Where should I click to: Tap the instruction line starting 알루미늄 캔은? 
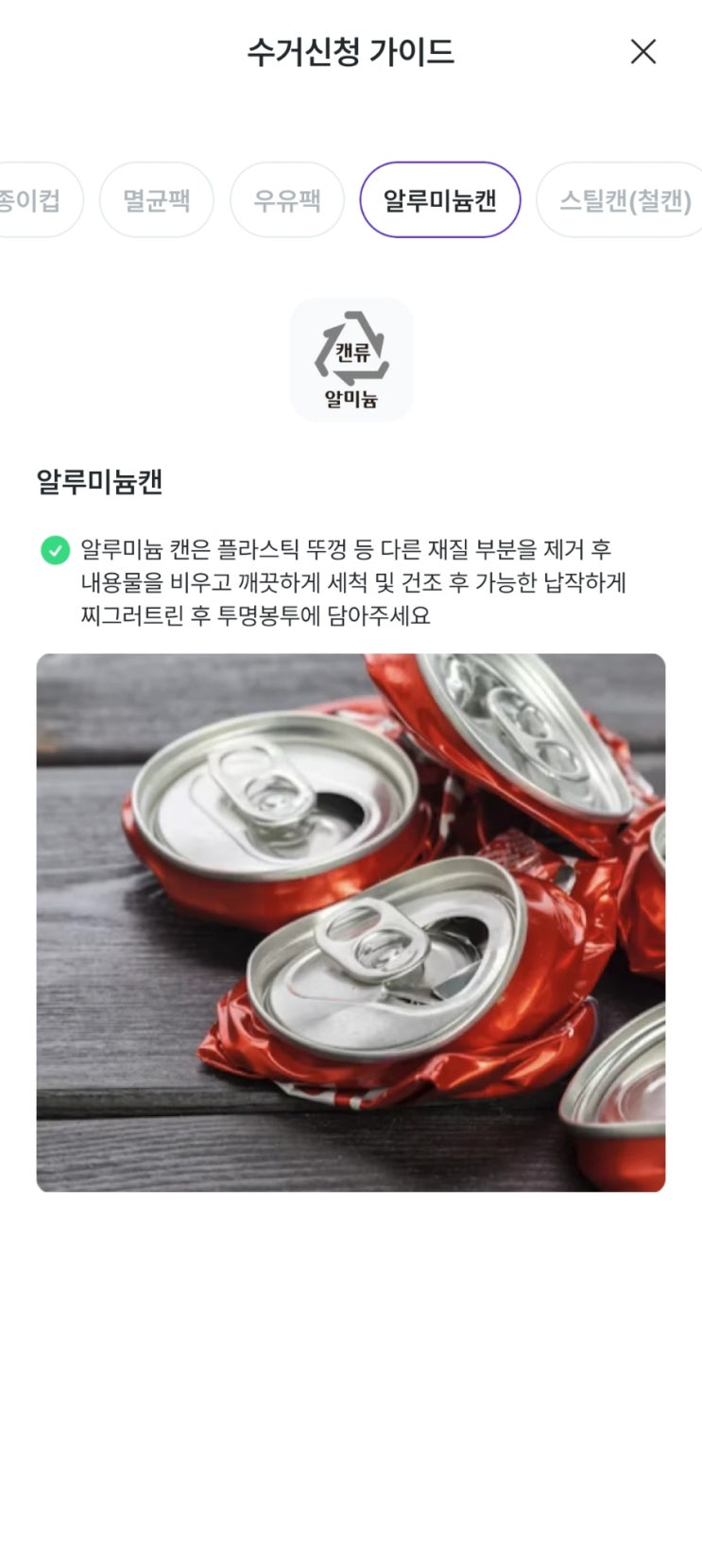coord(346,549)
